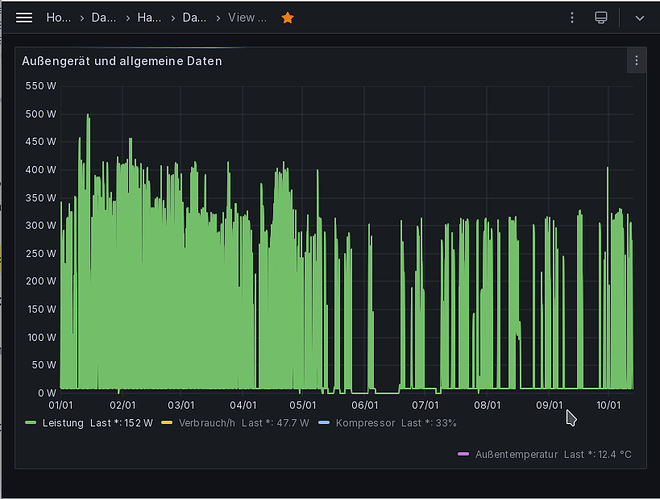660x499 pixels.
Task: Select the 'View ...' breadcrumb item
Action: (x=247, y=18)
